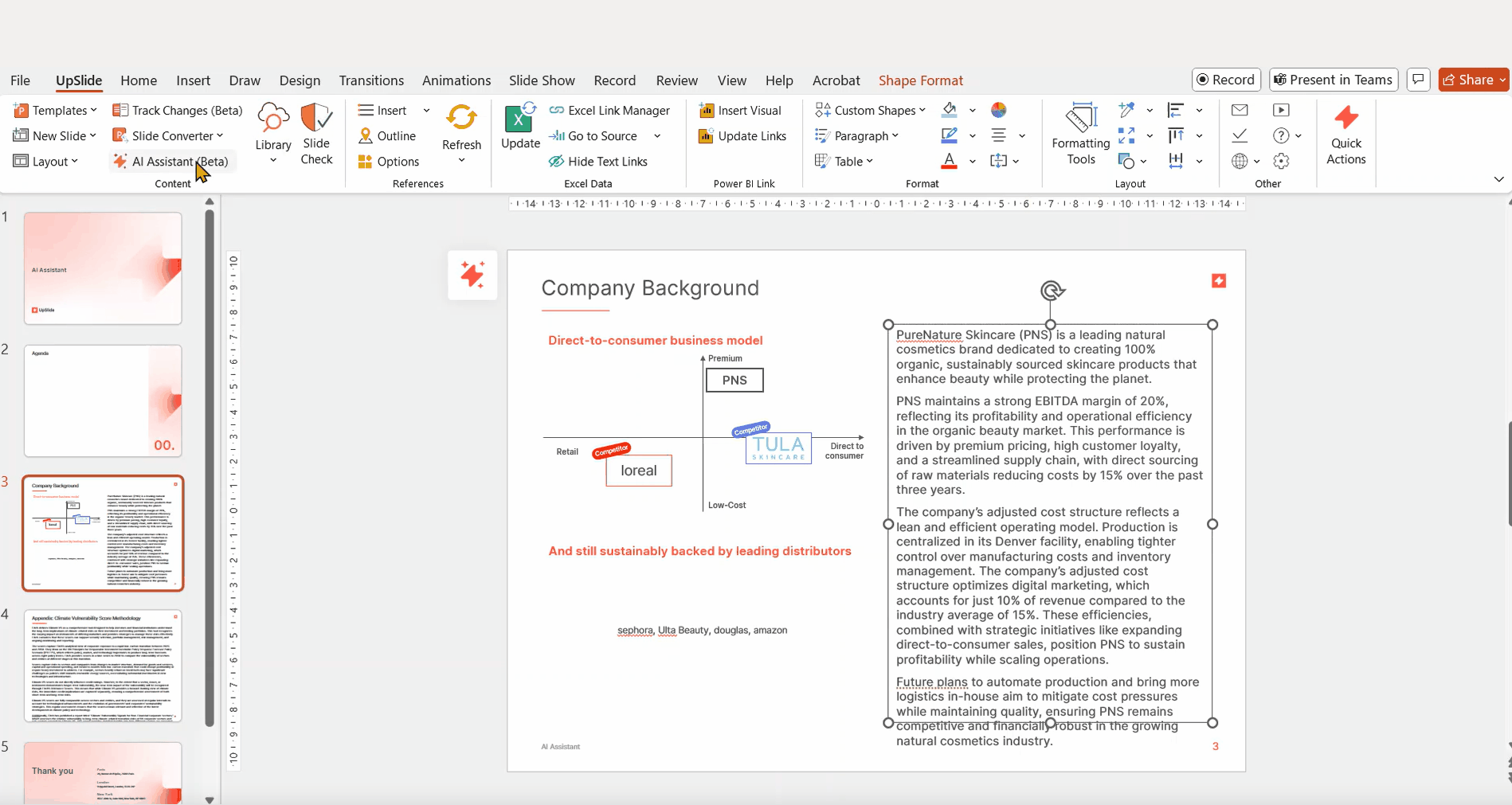1512x805 pixels.
Task: Collapse the ribbon using the chevron
Action: click(1498, 179)
